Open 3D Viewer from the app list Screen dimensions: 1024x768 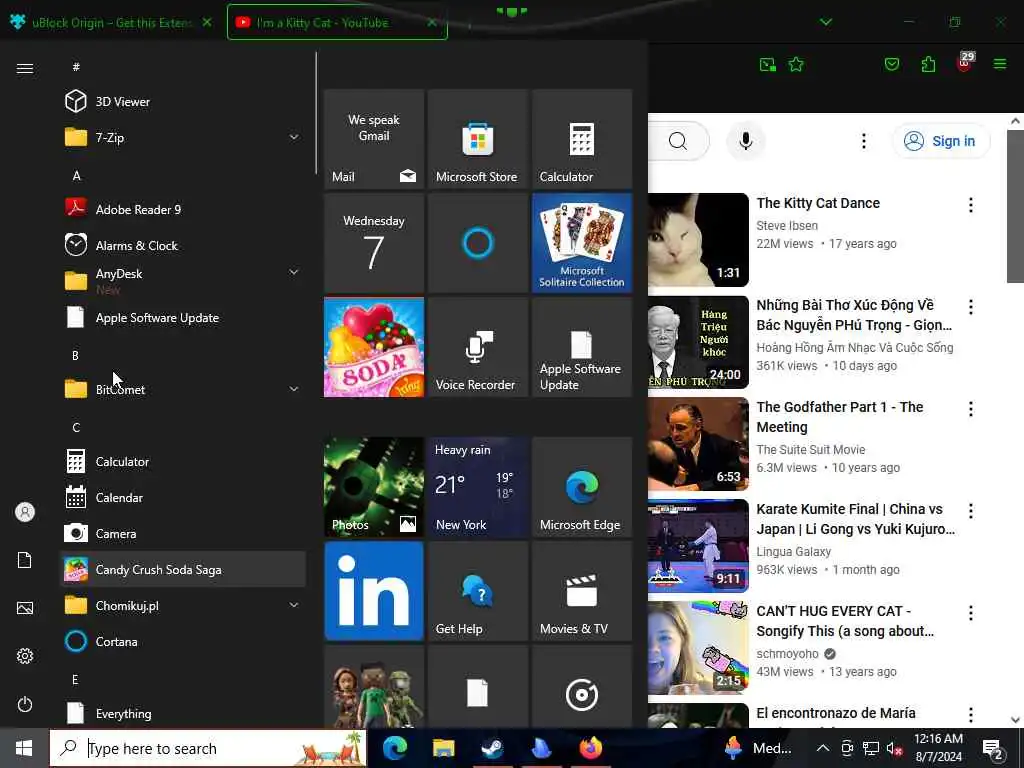click(x=183, y=101)
